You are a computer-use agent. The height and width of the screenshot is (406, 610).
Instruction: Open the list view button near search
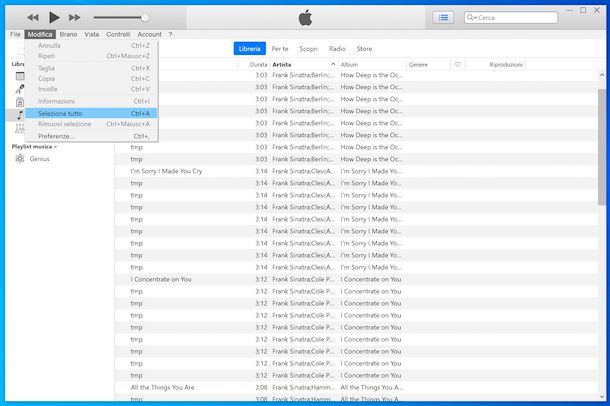(443, 18)
